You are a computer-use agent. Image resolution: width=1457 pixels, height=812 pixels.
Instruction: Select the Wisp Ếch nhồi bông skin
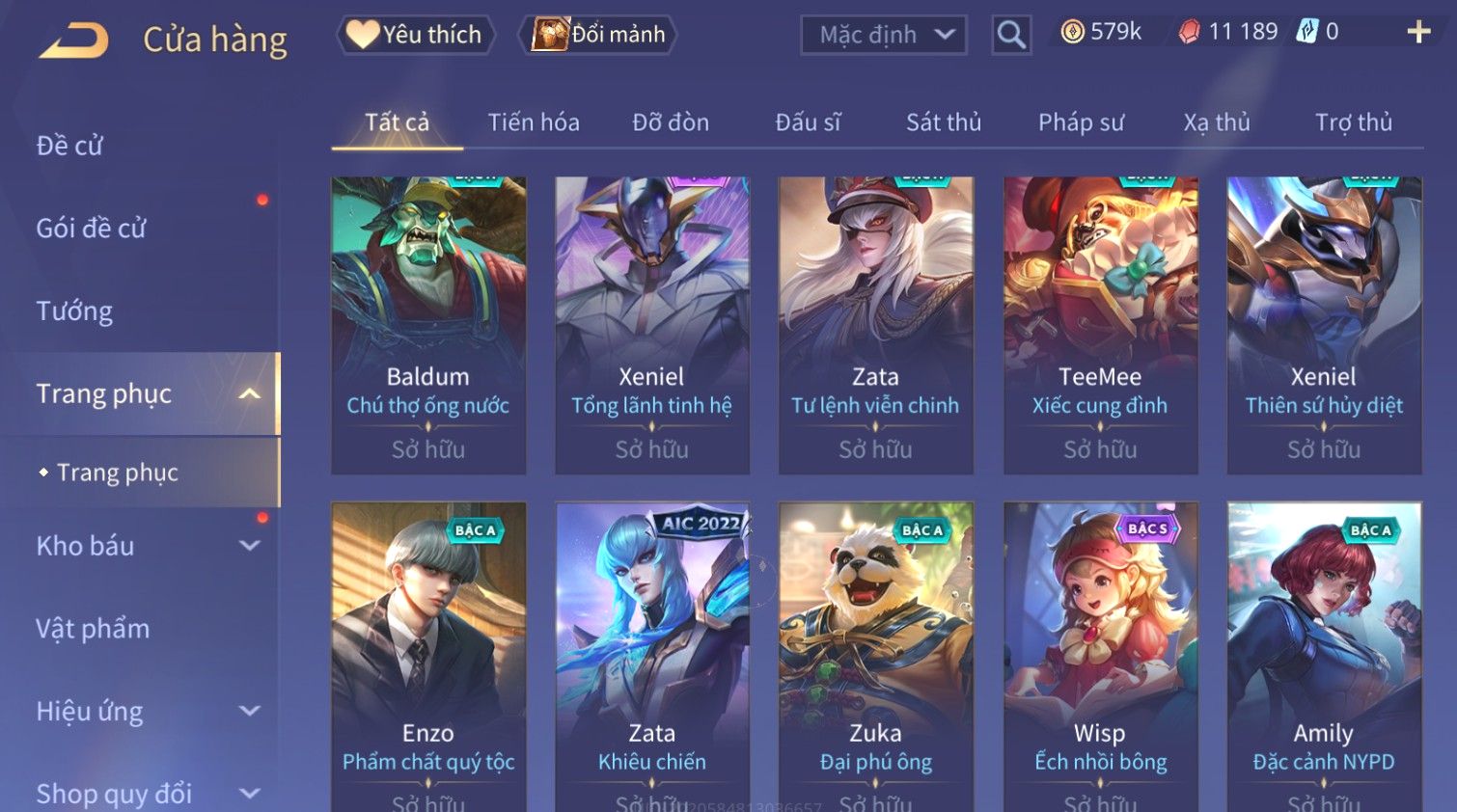[x=1100, y=657]
